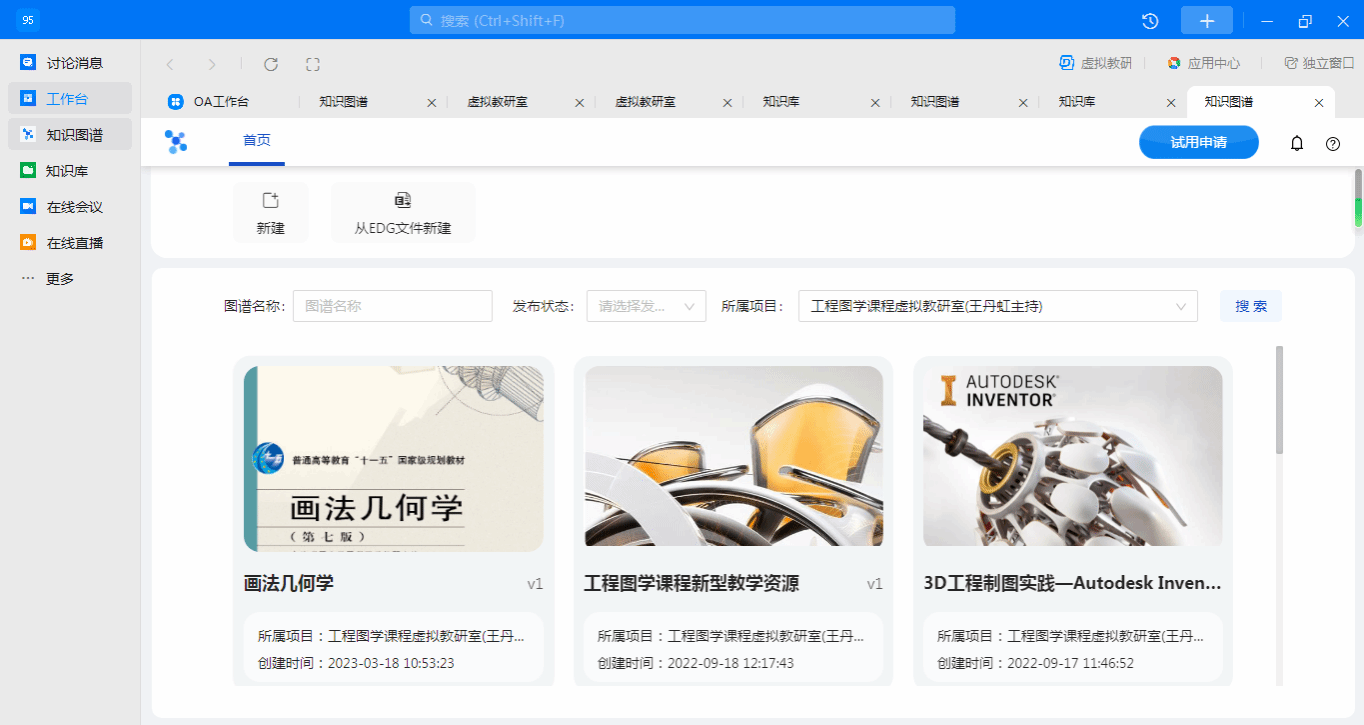Click the 搜索 button
The image size is (1364, 725).
coord(1250,306)
